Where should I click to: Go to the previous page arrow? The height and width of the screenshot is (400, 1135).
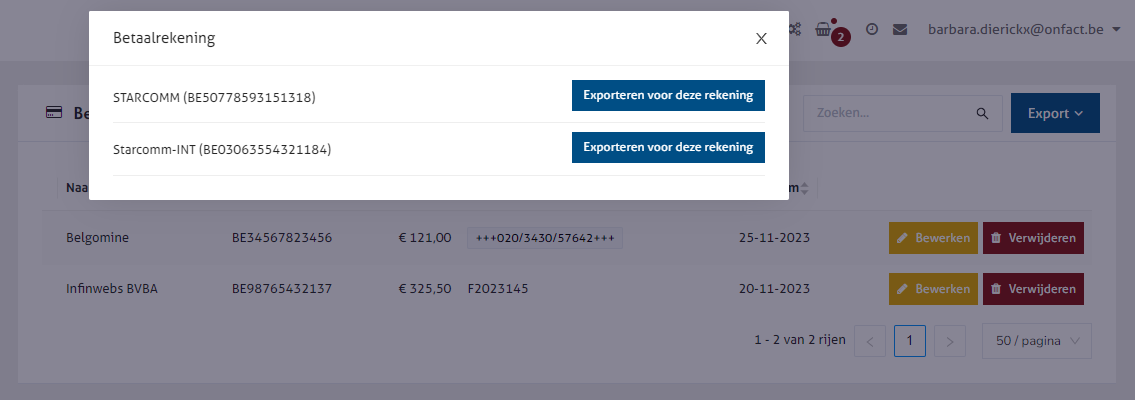coord(870,342)
